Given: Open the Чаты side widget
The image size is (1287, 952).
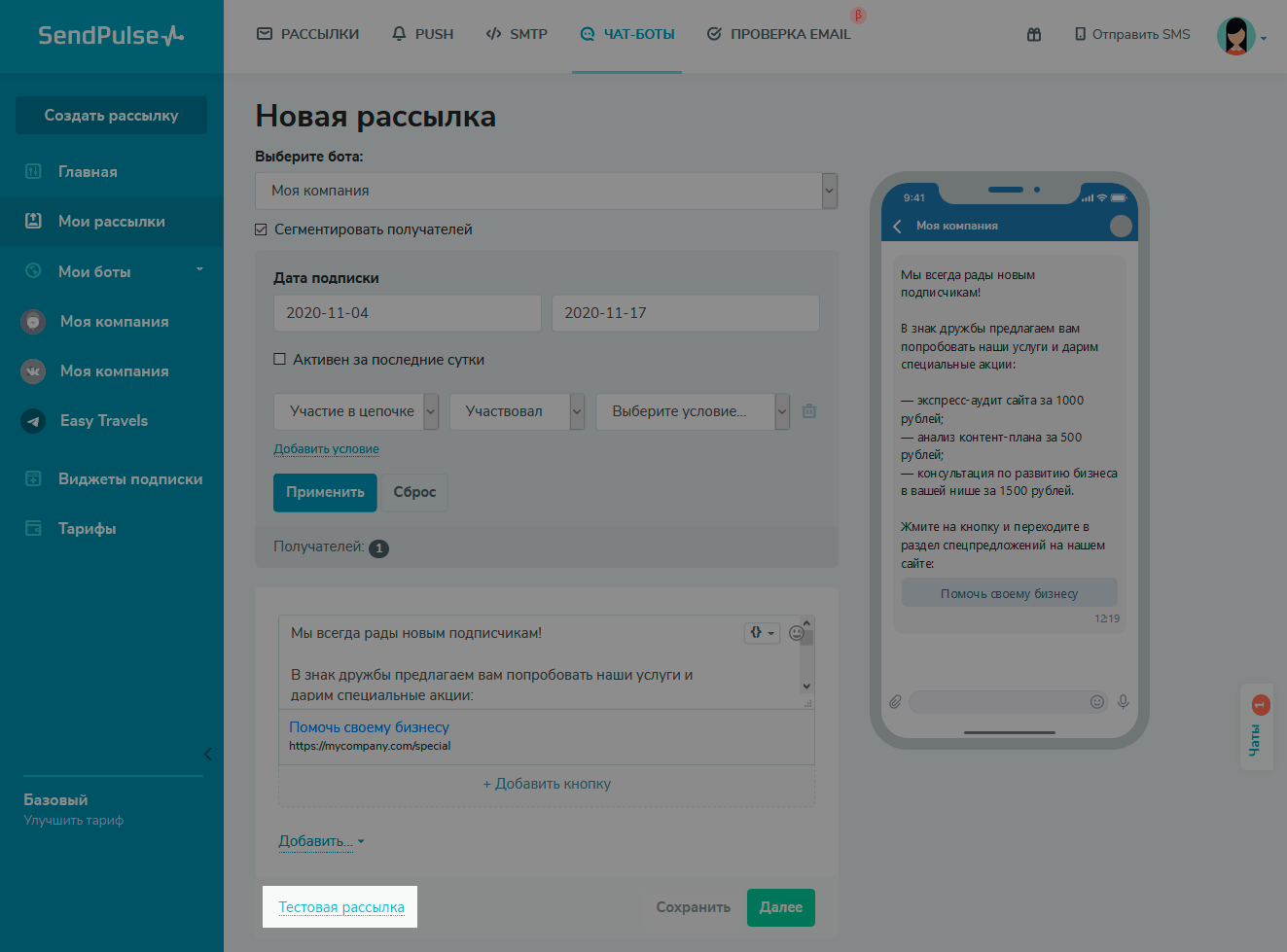Looking at the screenshot, I should [x=1257, y=727].
